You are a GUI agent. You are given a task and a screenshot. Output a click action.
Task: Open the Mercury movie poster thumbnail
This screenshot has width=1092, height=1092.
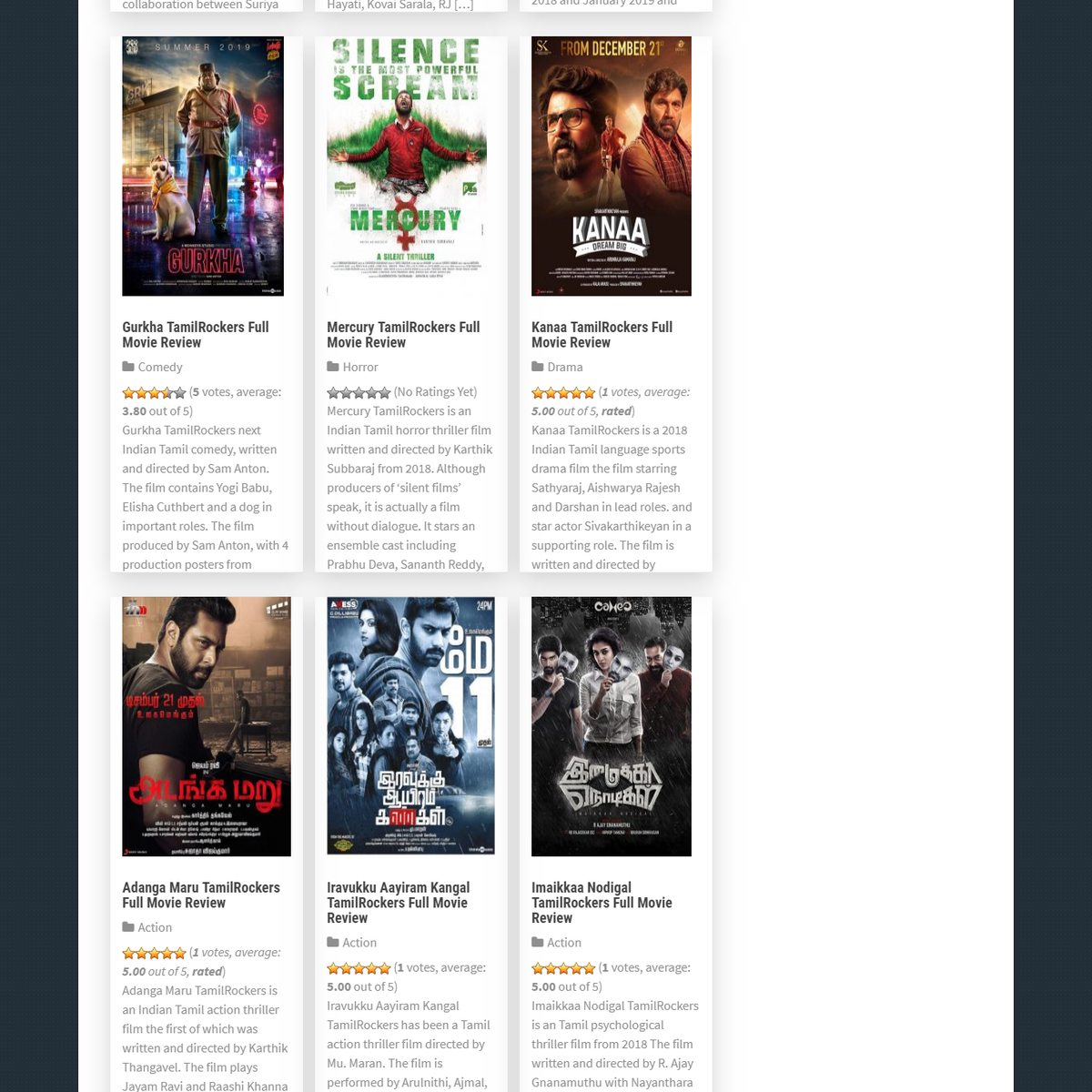click(x=407, y=166)
